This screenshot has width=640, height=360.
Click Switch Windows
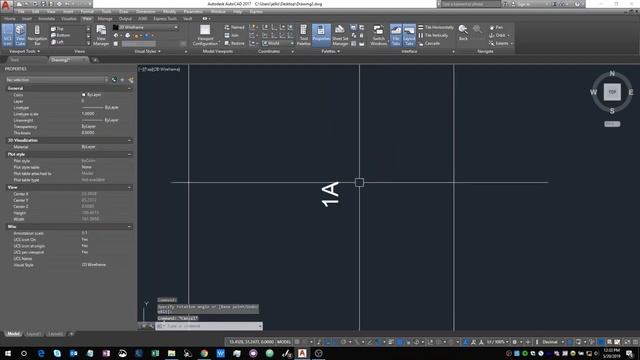click(378, 35)
